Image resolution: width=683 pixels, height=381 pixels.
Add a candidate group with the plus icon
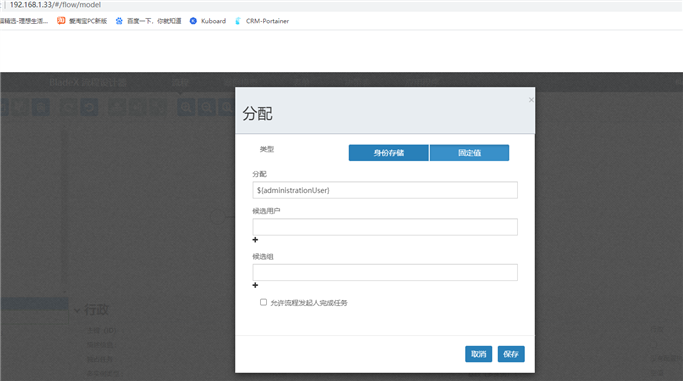(255, 285)
